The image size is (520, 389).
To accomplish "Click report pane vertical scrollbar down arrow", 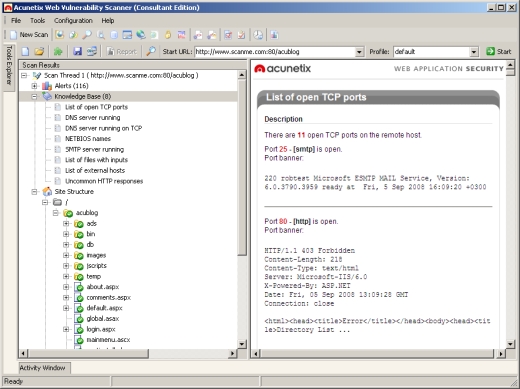I will 510,344.
